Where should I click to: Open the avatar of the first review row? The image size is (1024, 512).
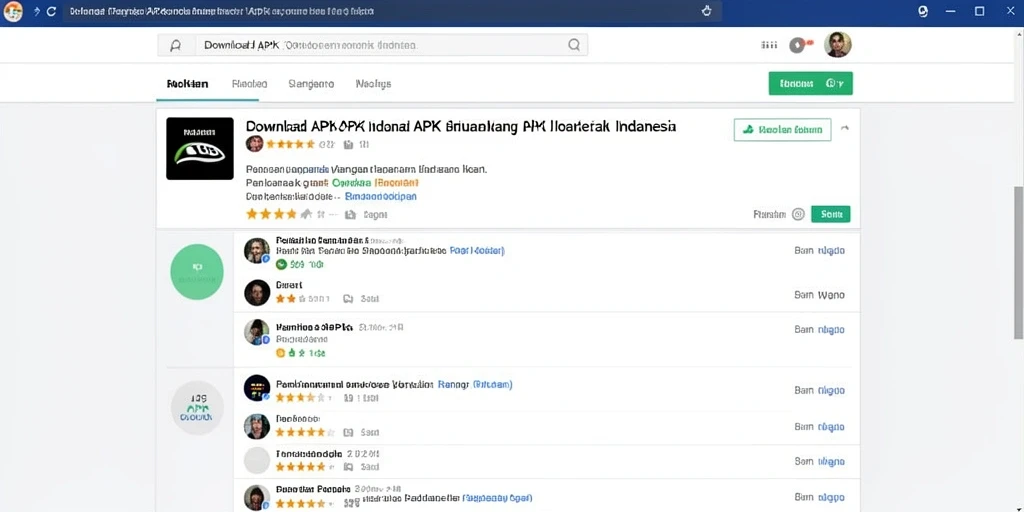pyautogui.click(x=257, y=251)
